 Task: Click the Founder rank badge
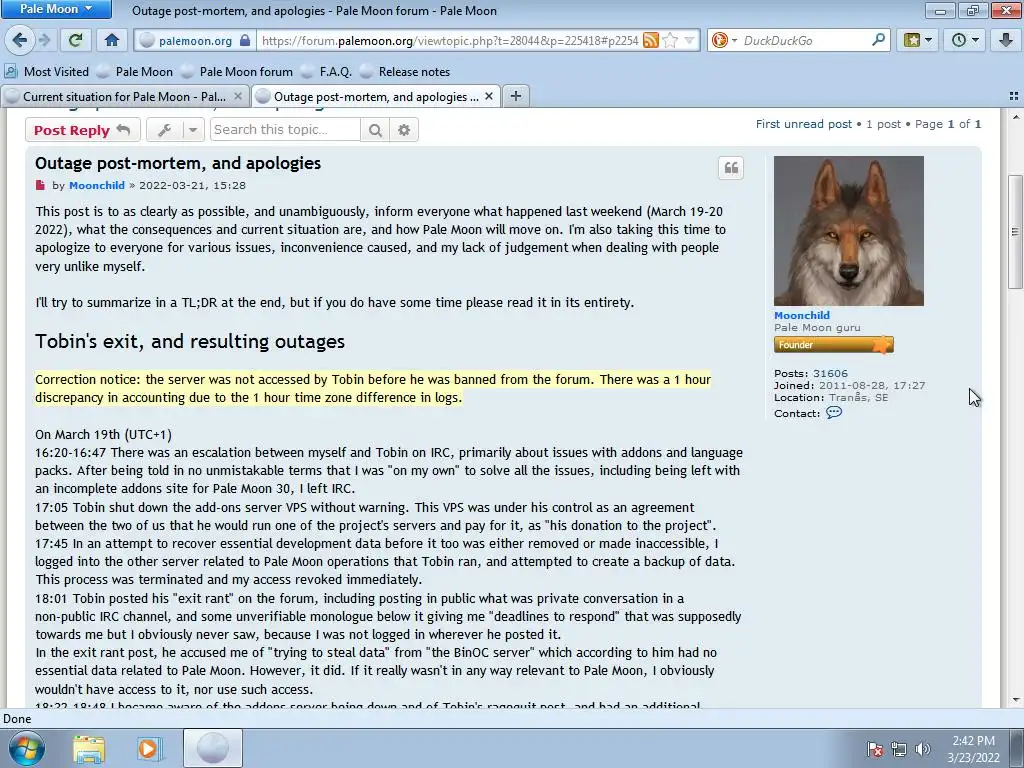(x=834, y=345)
